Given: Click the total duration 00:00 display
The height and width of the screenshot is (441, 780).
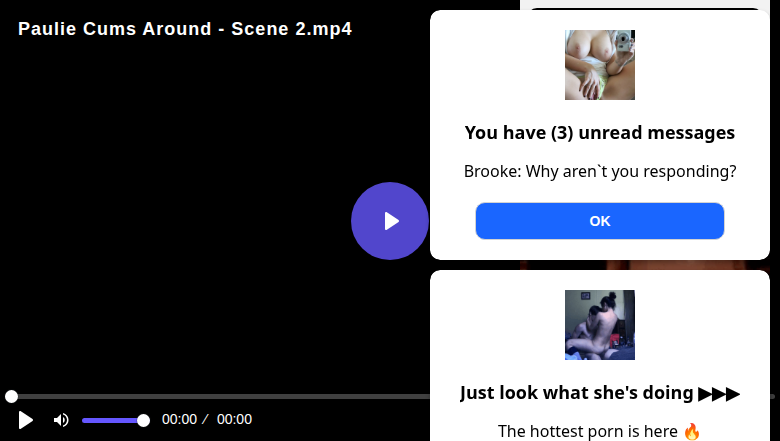Looking at the screenshot, I should point(234,420).
